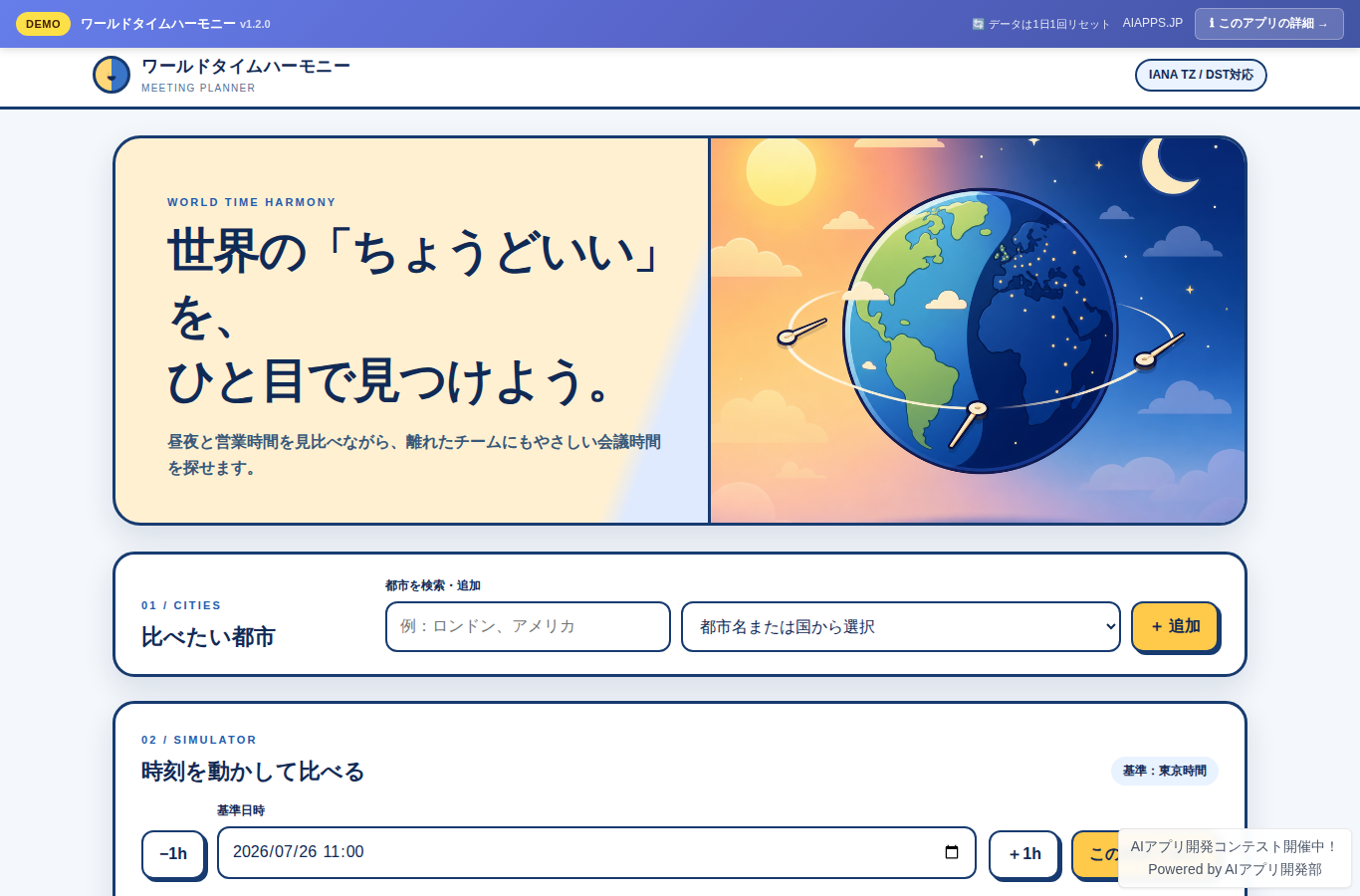This screenshot has width=1360, height=896.
Task: Click the globe illustration in the hero banner
Action: click(981, 332)
